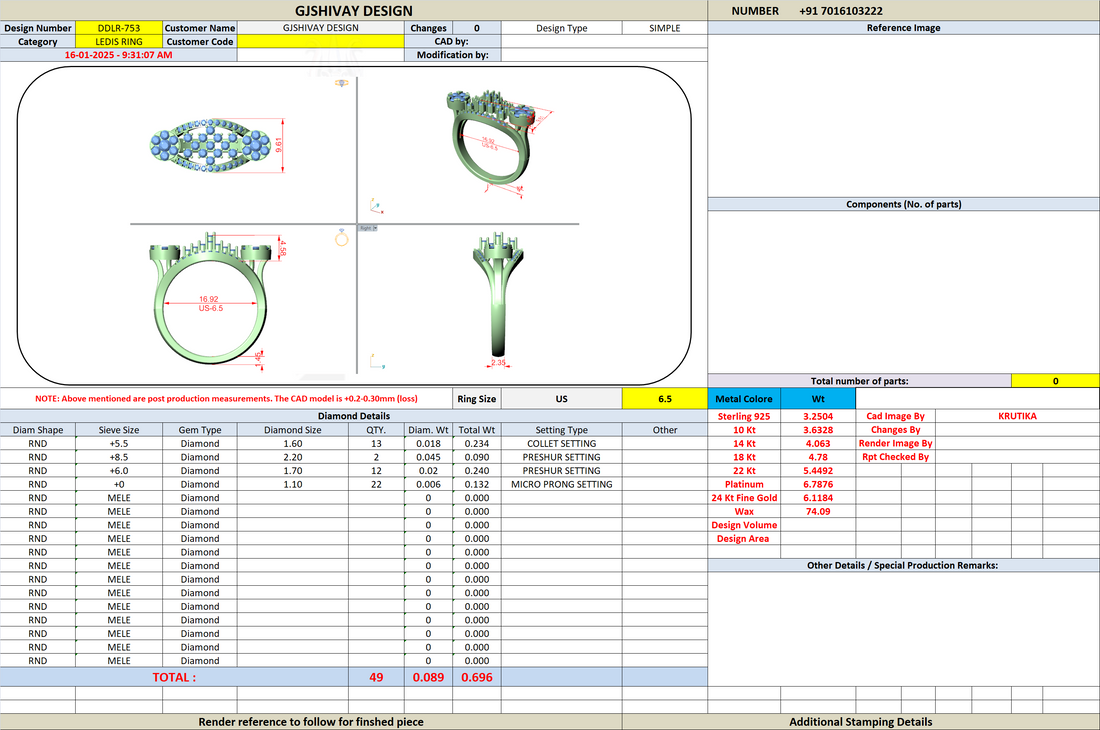The width and height of the screenshot is (1100, 730).
Task: Click the blue Metal Colore header cell
Action: [744, 398]
